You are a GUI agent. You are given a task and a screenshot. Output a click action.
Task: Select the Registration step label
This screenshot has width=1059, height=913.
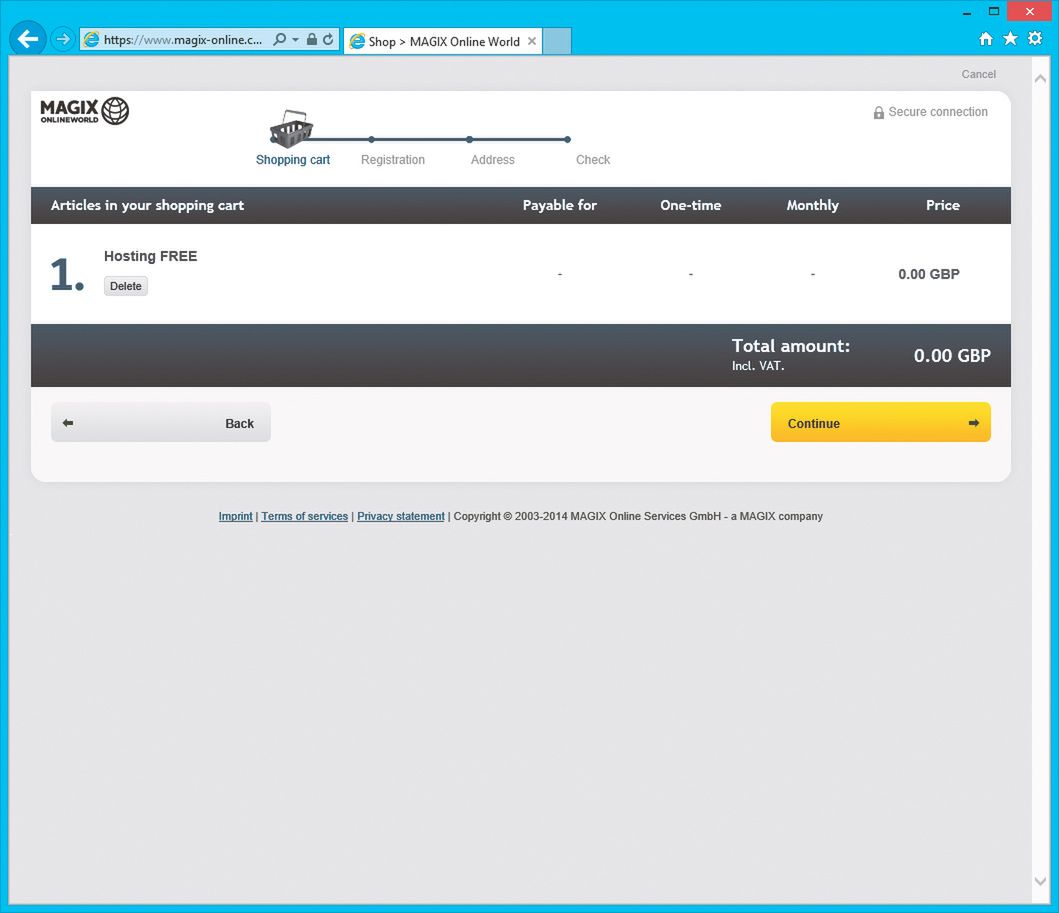[x=393, y=159]
